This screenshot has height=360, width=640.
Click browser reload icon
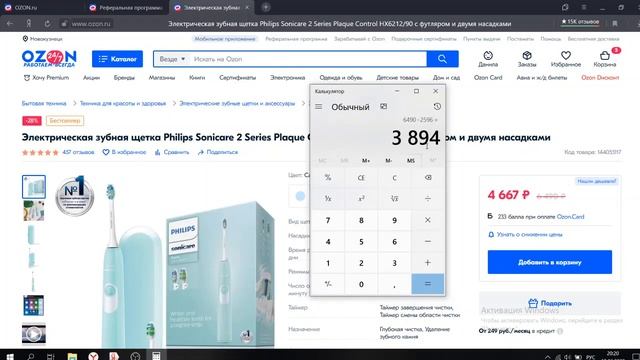(47, 24)
